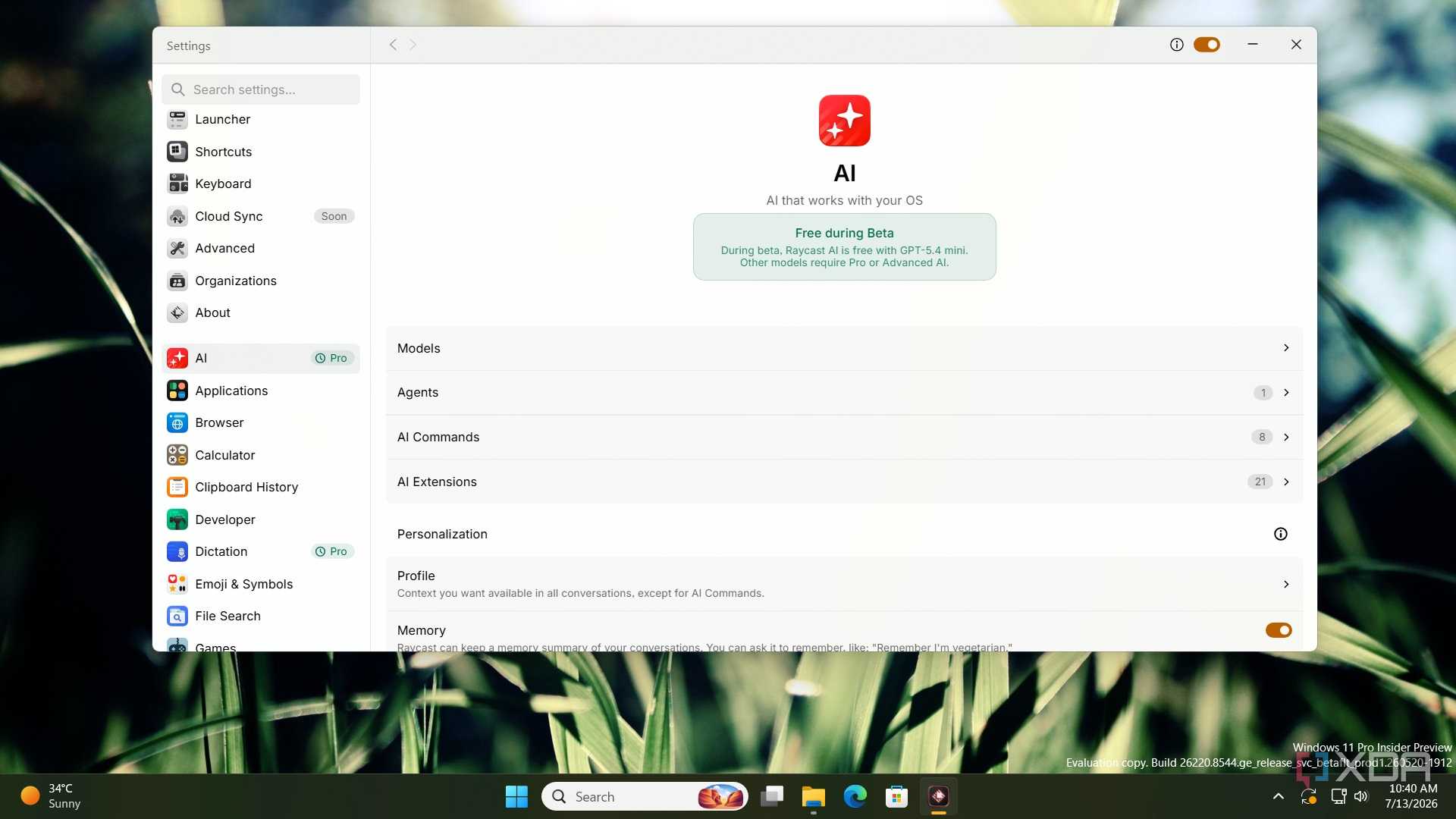Click the Raycast icon in the taskbar

tap(939, 796)
